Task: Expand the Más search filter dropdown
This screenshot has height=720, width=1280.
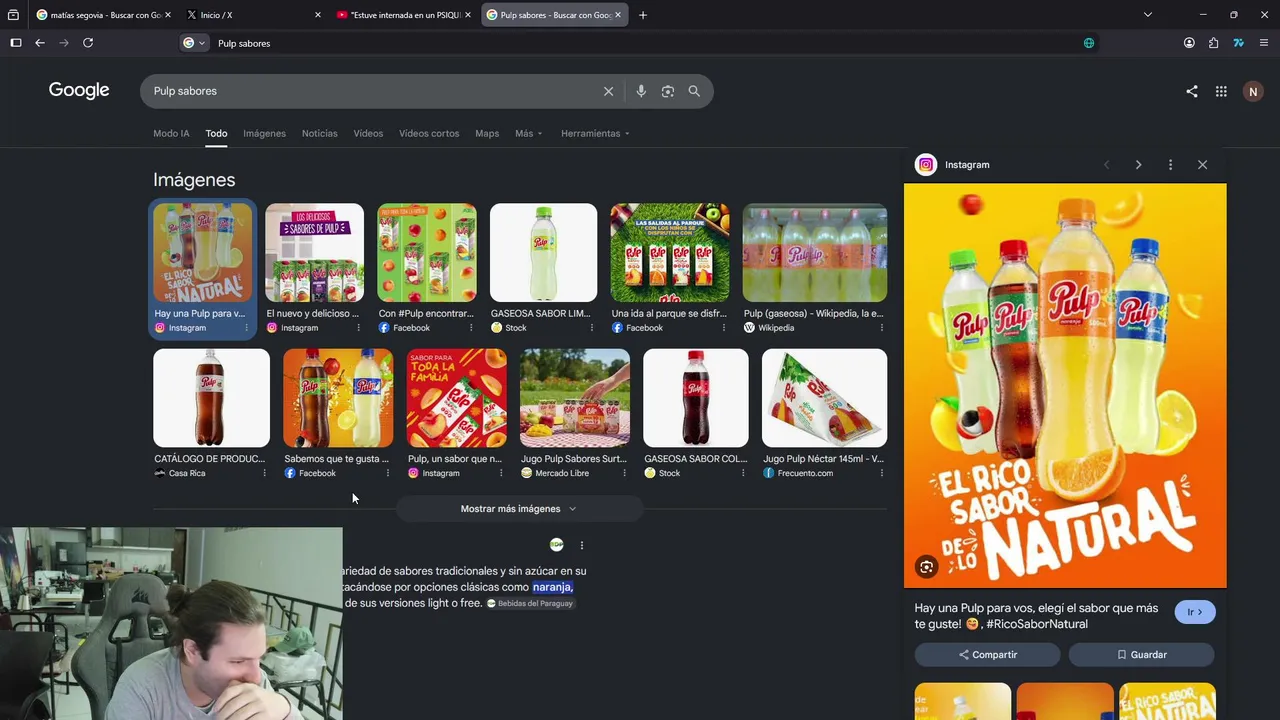Action: pos(528,133)
